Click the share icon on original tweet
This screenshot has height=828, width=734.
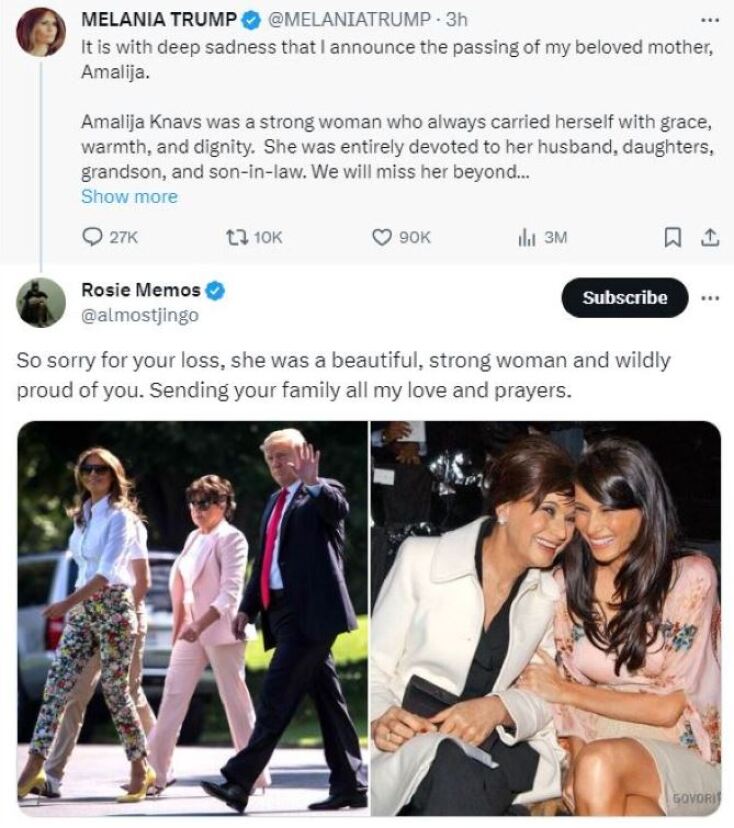point(709,237)
